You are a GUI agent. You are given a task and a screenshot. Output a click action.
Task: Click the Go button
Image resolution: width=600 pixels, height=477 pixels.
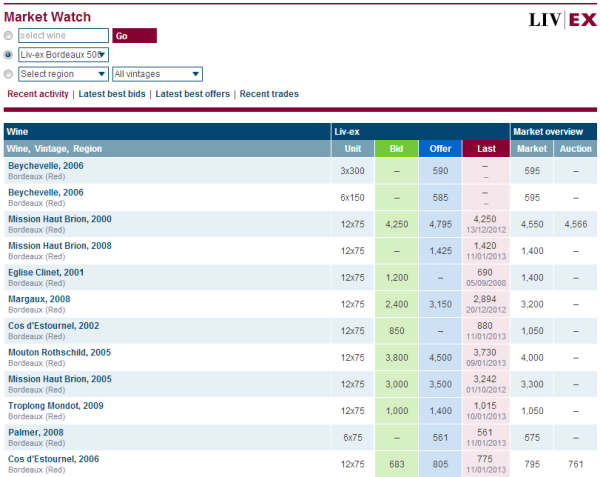coord(134,36)
